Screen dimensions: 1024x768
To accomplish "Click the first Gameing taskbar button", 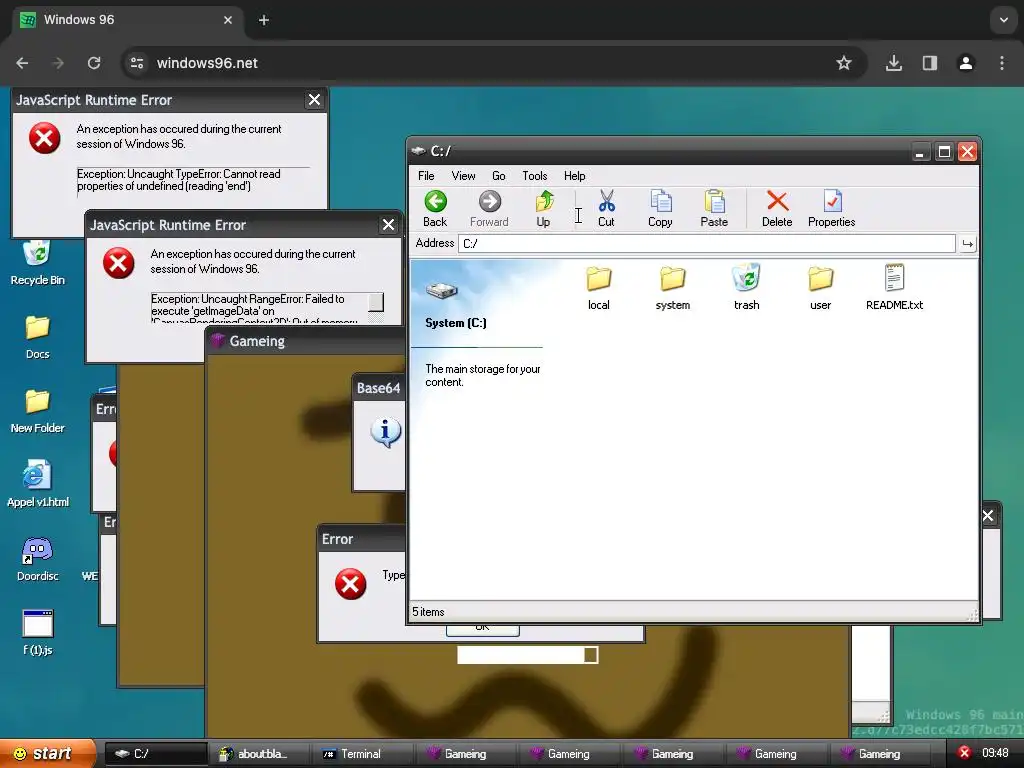I will click(x=466, y=754).
